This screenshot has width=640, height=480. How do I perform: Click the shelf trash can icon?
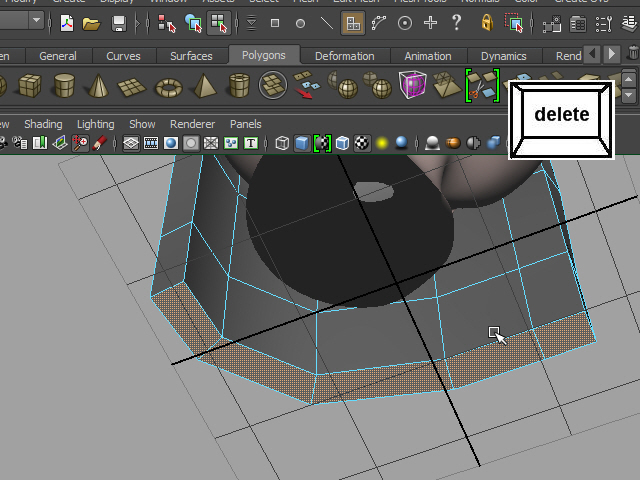point(633,53)
